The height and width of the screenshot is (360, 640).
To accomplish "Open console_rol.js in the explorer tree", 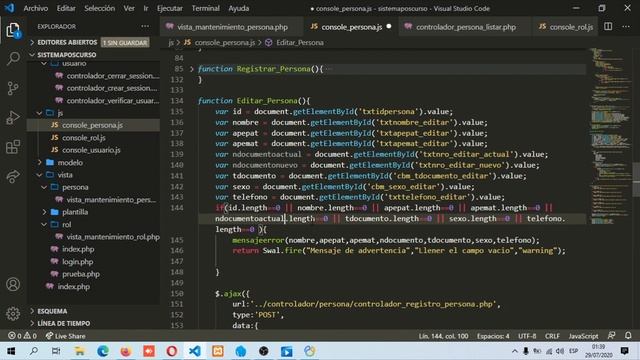I will pos(84,138).
